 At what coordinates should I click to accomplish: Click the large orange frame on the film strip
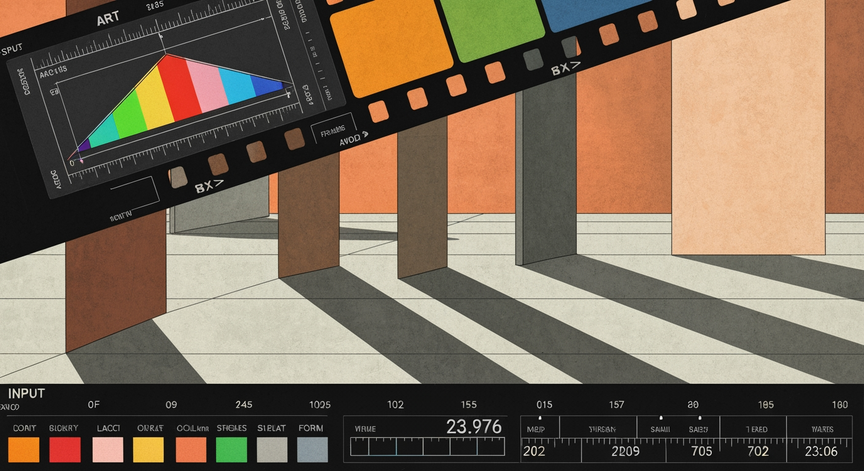[x=391, y=47]
